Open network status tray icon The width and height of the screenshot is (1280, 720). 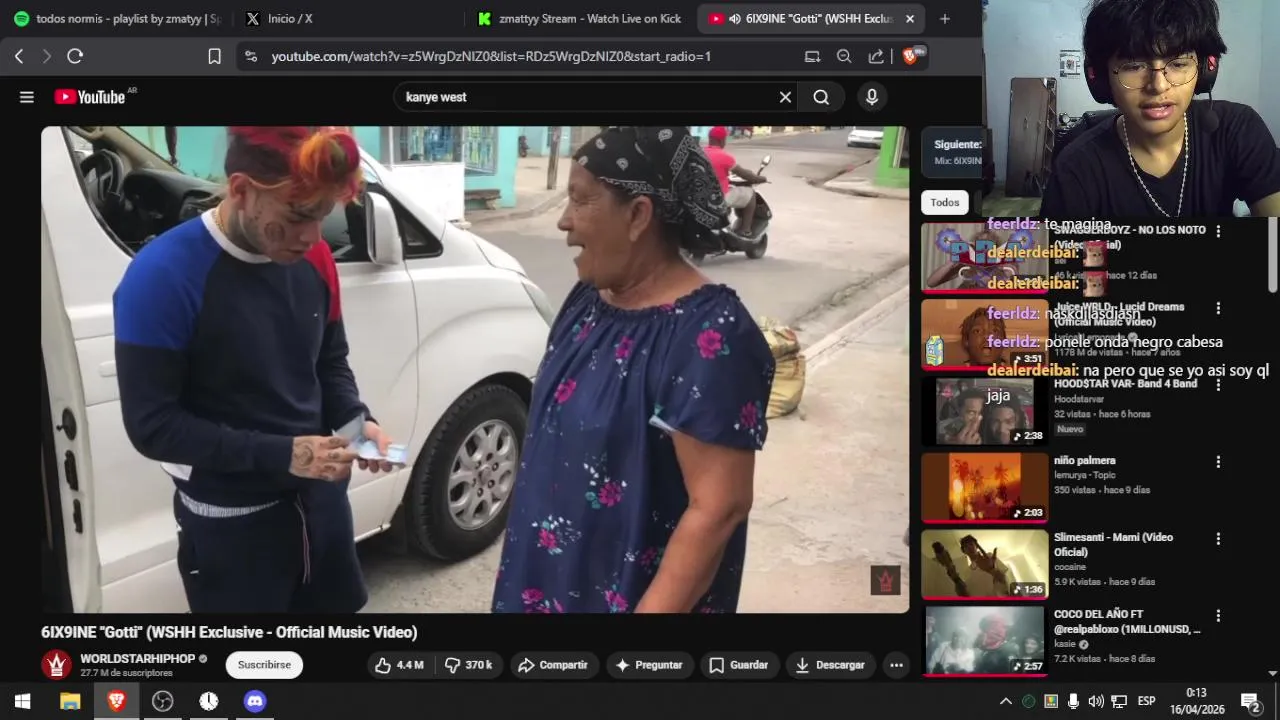pyautogui.click(x=1119, y=701)
